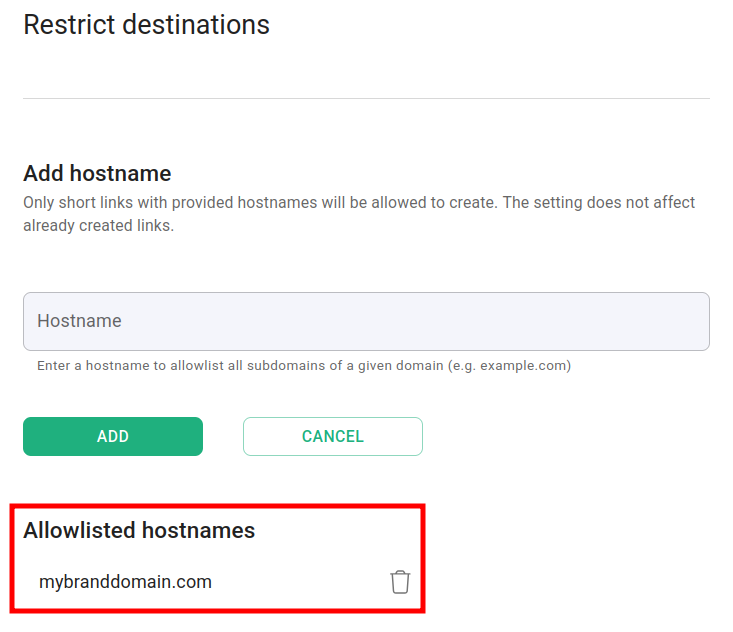733x632 pixels.
Task: Click the Add hostname section heading
Action: pos(97,173)
